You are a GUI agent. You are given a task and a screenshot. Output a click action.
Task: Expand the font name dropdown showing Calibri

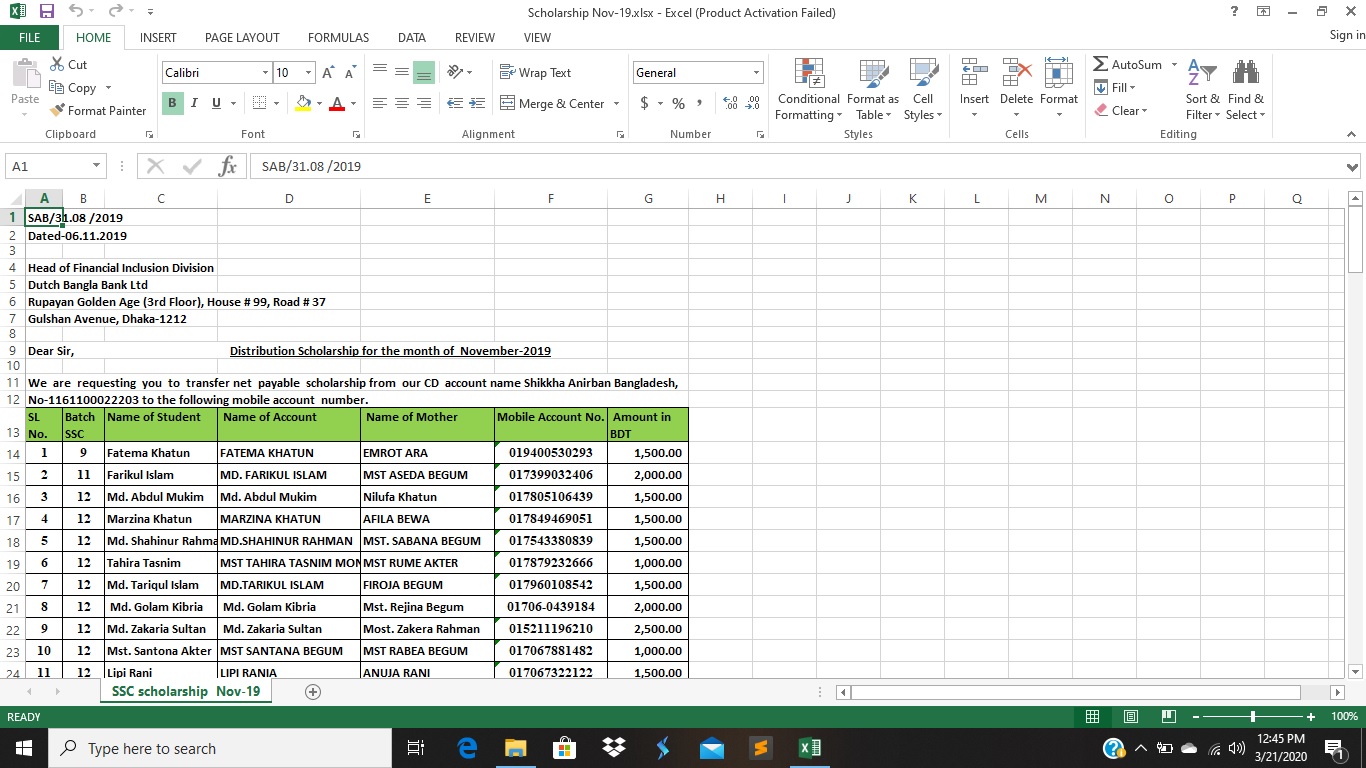(266, 73)
